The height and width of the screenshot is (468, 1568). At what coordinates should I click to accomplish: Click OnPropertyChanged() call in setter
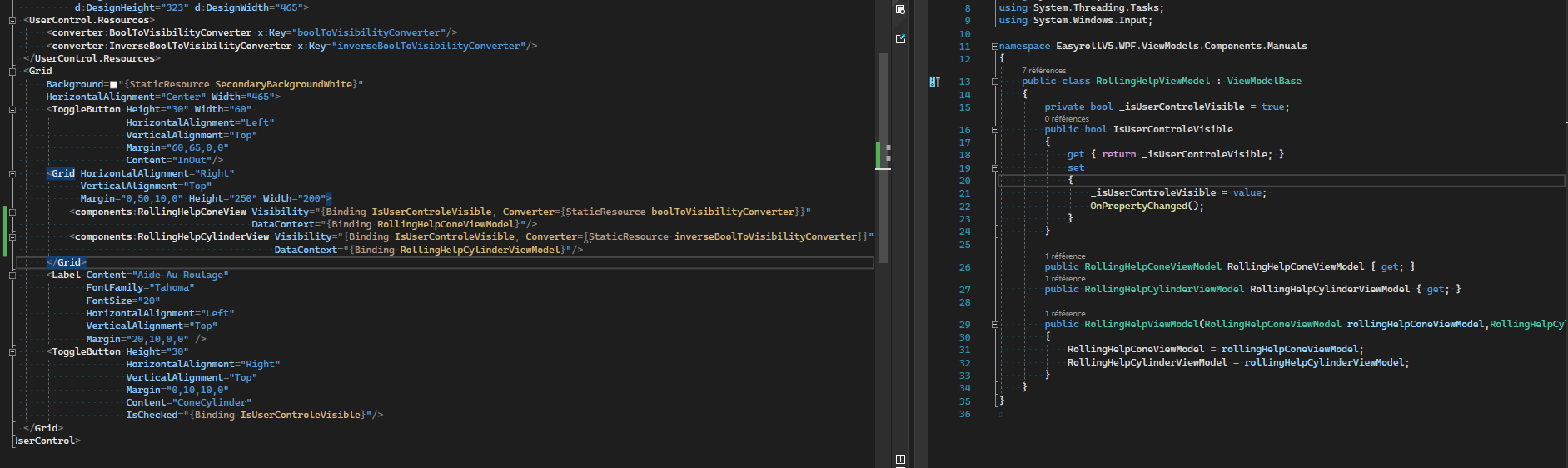coord(1147,206)
